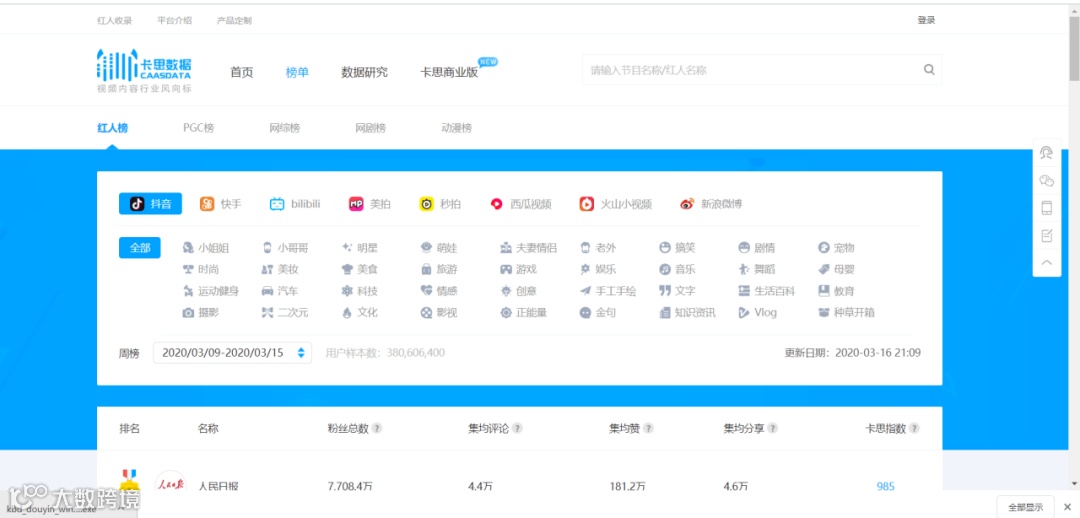The width and height of the screenshot is (1080, 518).
Task: Open the 卡思商业版 menu item
Action: click(449, 72)
